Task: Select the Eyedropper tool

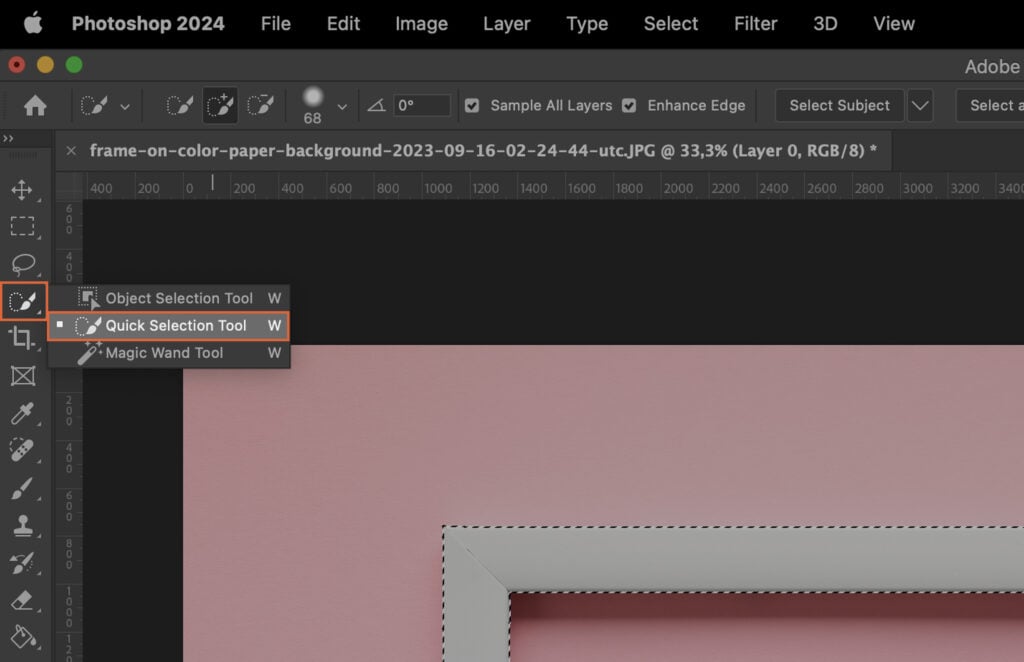Action: click(x=22, y=413)
